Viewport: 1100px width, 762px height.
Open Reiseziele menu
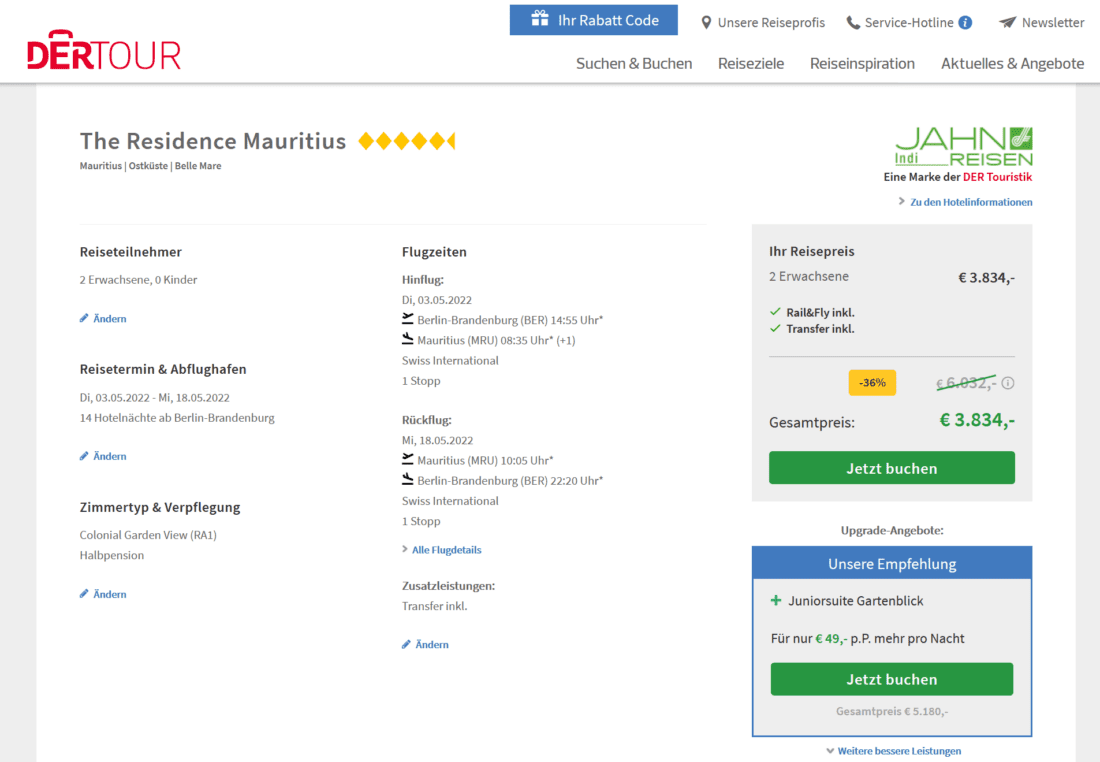(751, 63)
